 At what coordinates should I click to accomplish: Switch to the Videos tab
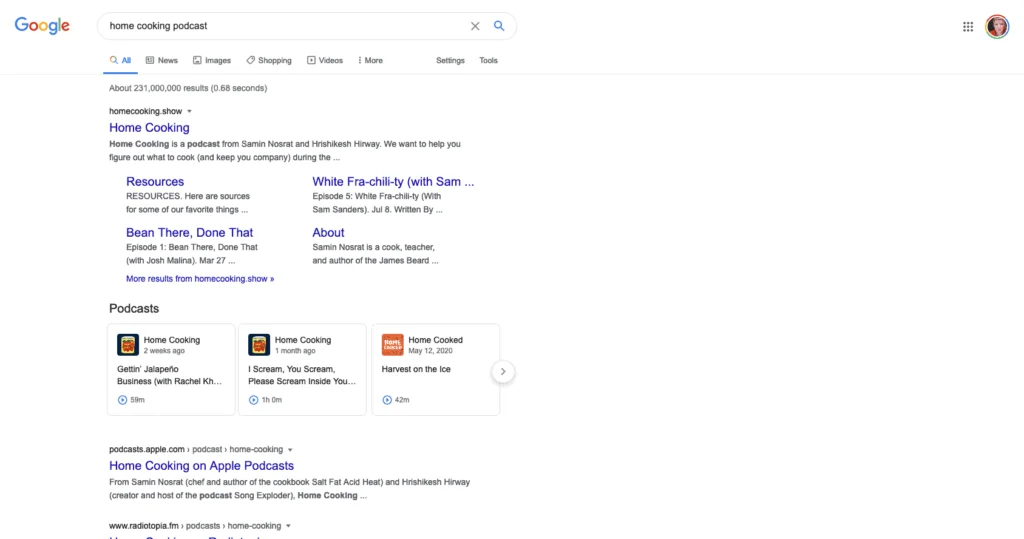pyautogui.click(x=325, y=60)
